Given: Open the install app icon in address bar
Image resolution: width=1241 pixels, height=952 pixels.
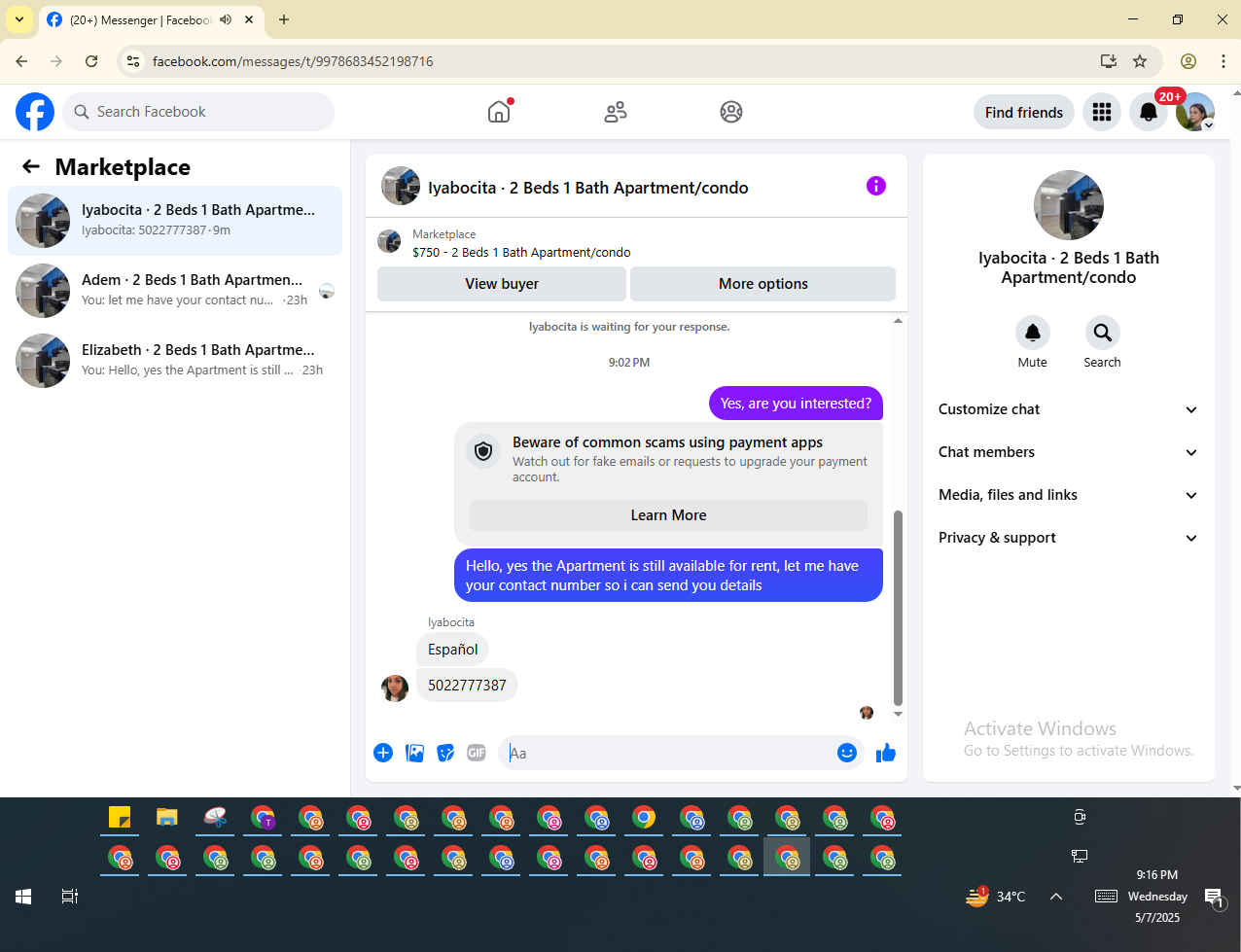Looking at the screenshot, I should [1108, 61].
